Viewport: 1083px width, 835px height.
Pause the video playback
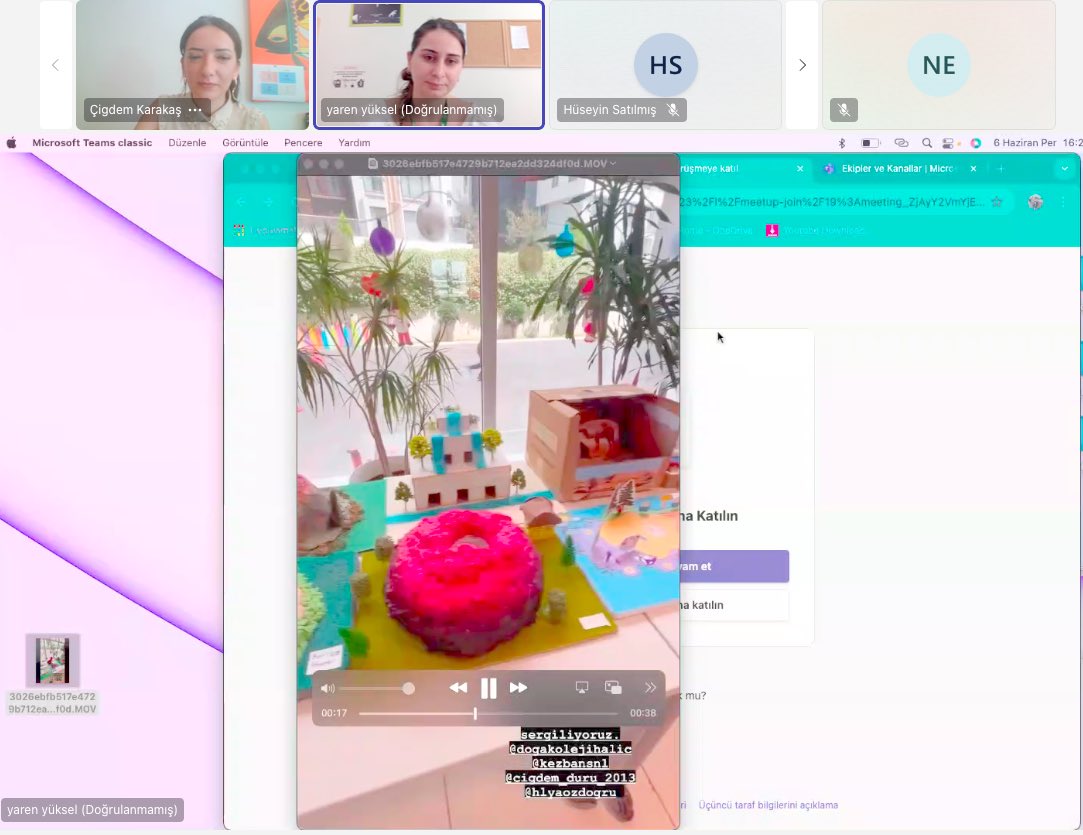click(x=488, y=688)
